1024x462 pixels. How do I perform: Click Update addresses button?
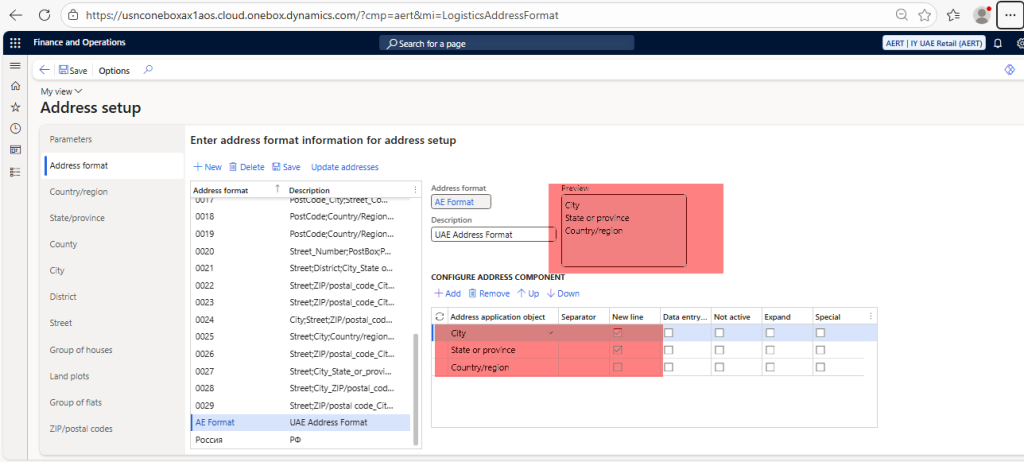pos(344,167)
